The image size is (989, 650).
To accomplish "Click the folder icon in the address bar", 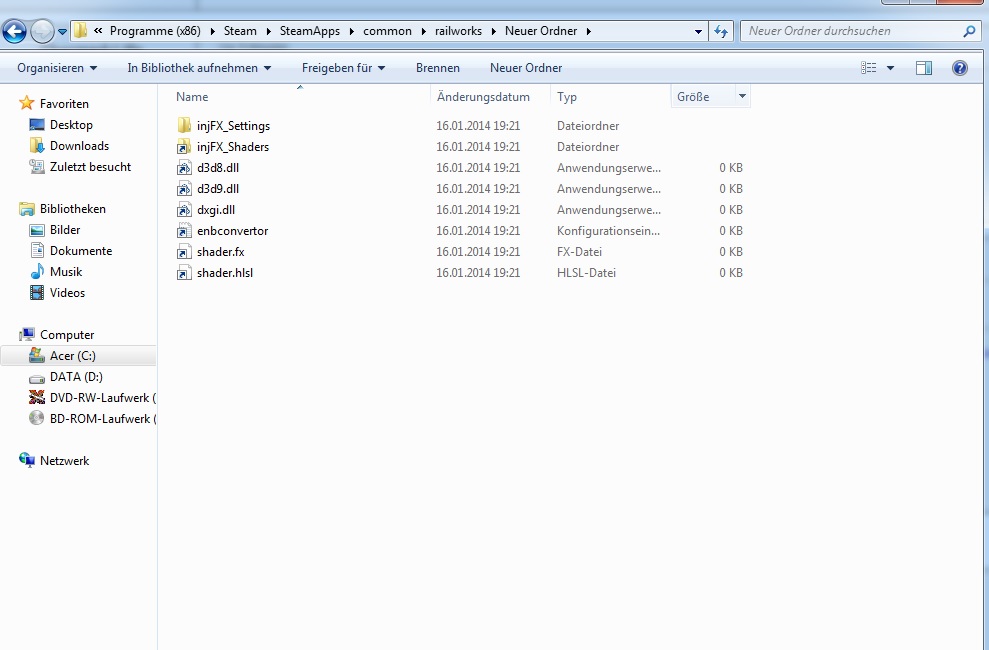I will [x=81, y=31].
